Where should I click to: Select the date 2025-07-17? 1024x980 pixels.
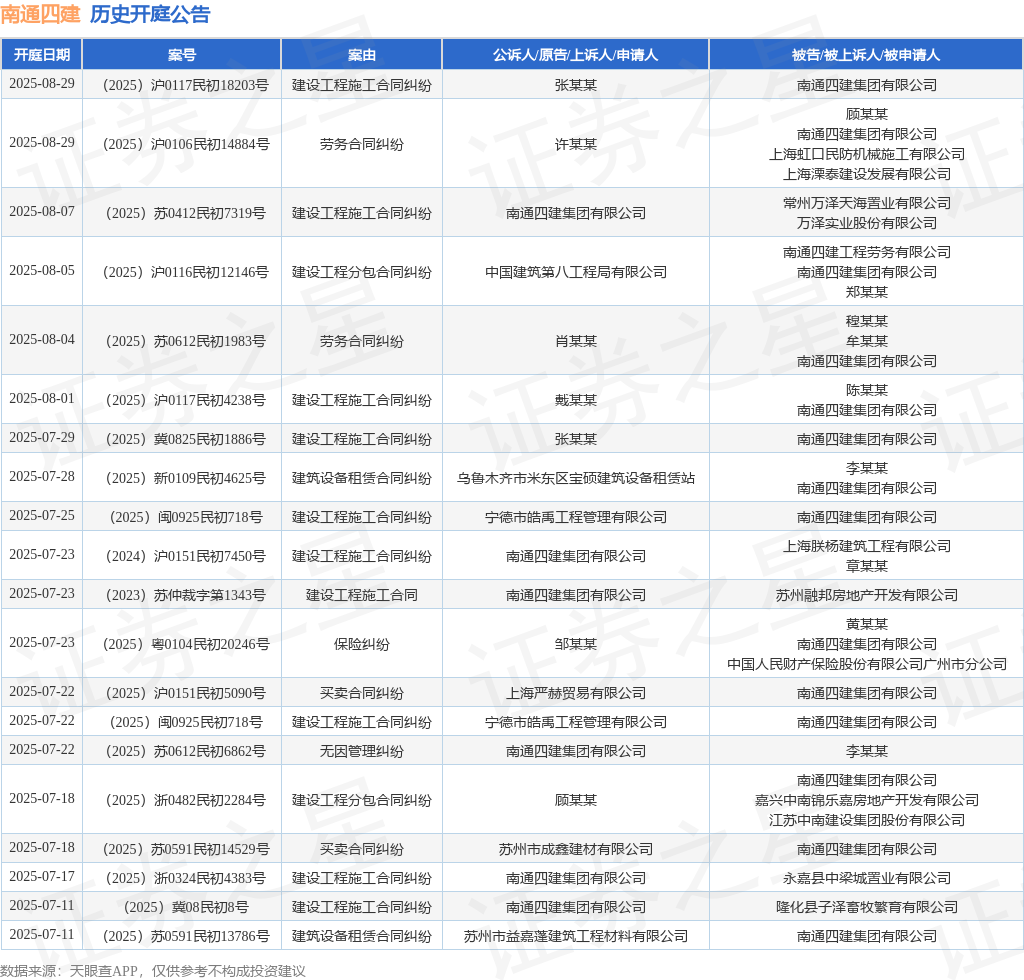pos(42,876)
